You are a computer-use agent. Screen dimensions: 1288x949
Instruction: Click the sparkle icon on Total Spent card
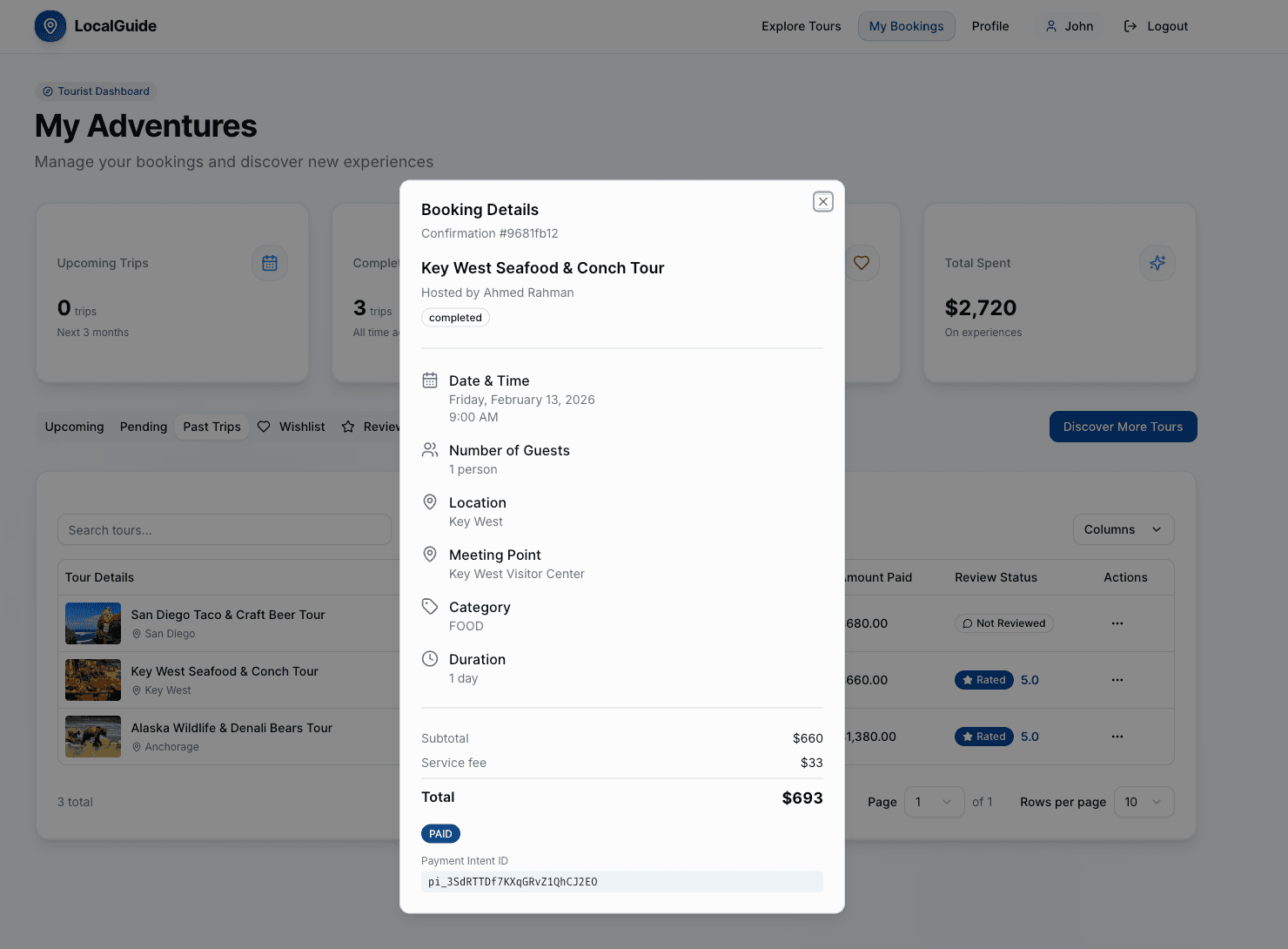[1157, 263]
